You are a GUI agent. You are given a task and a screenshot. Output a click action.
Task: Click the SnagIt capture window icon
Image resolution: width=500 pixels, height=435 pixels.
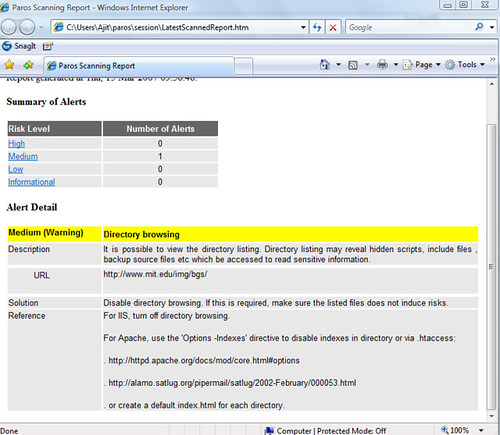(48, 46)
